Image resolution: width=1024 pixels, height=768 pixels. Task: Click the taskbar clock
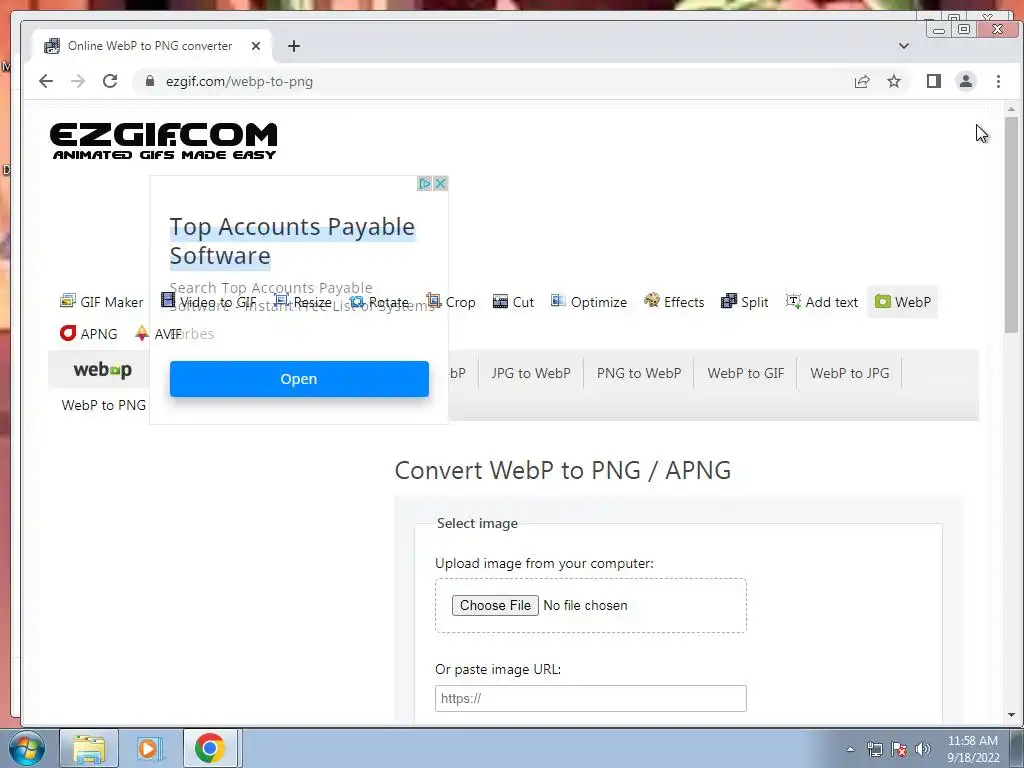(973, 749)
